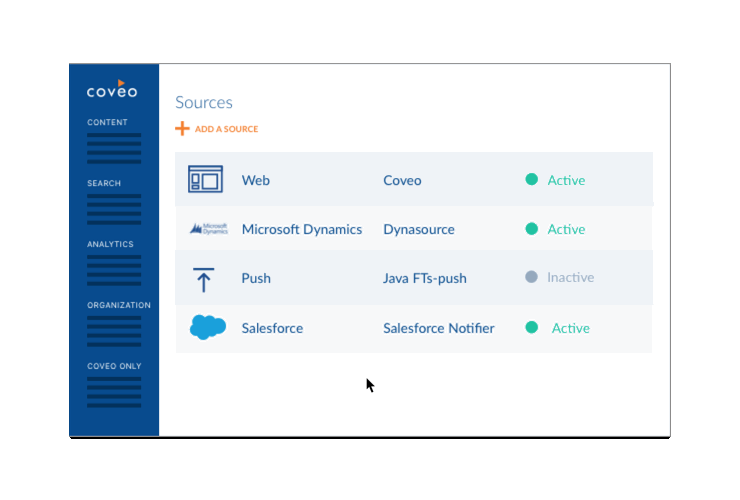Click the Add a Source link
The width and height of the screenshot is (740, 500).
pos(226,129)
